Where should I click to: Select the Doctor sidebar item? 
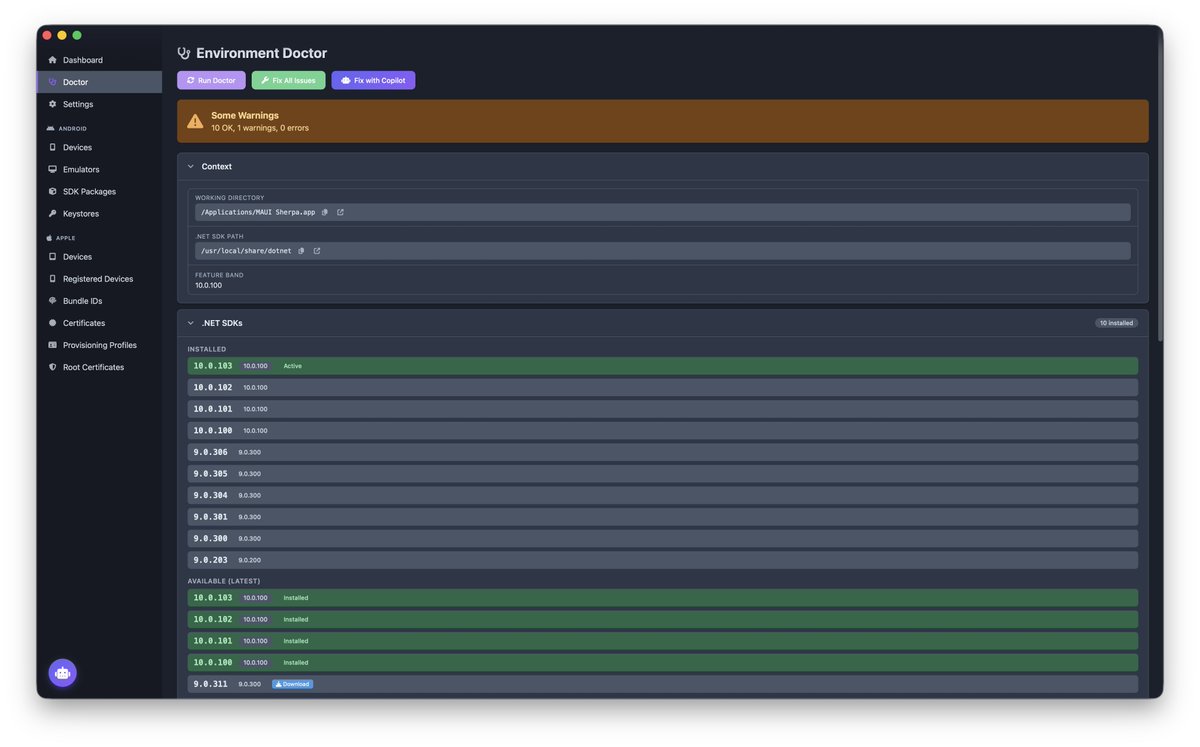click(x=99, y=82)
